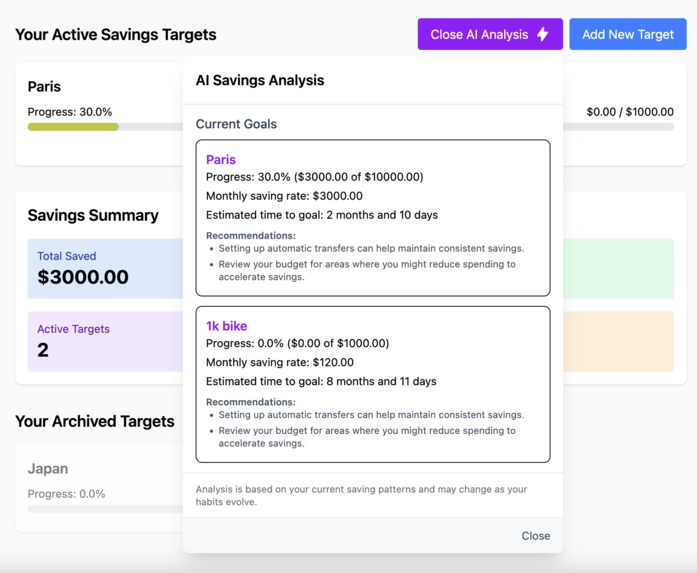Click the Active Targets summary tile

105,341
